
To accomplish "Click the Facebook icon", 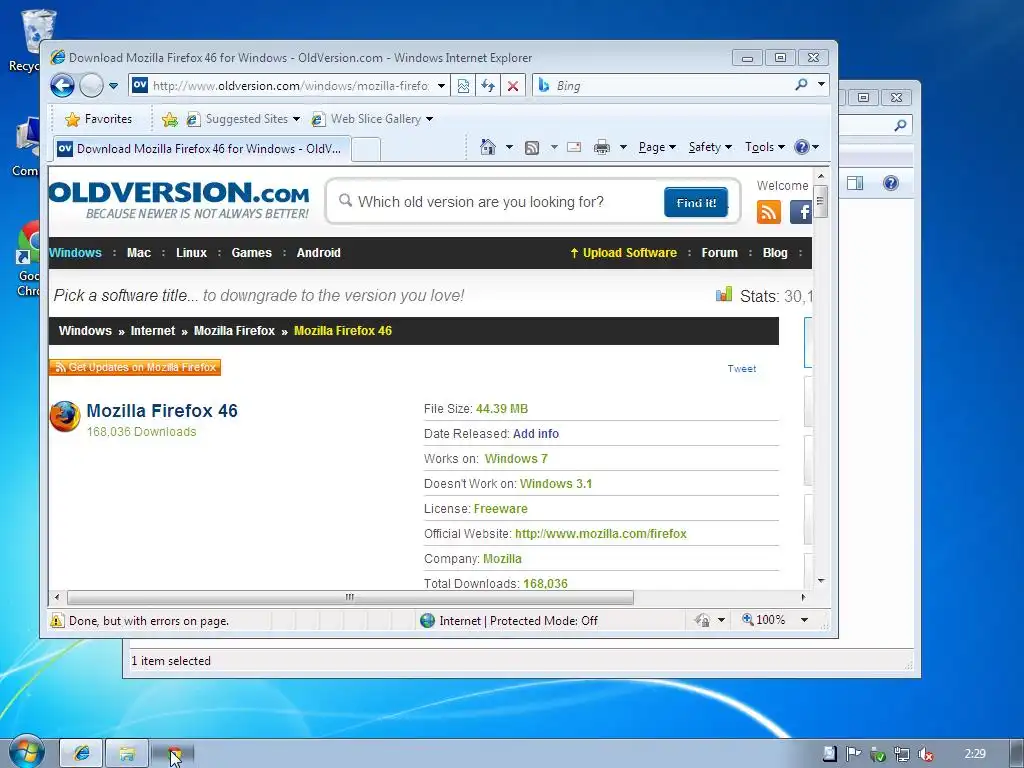I will [x=801, y=212].
